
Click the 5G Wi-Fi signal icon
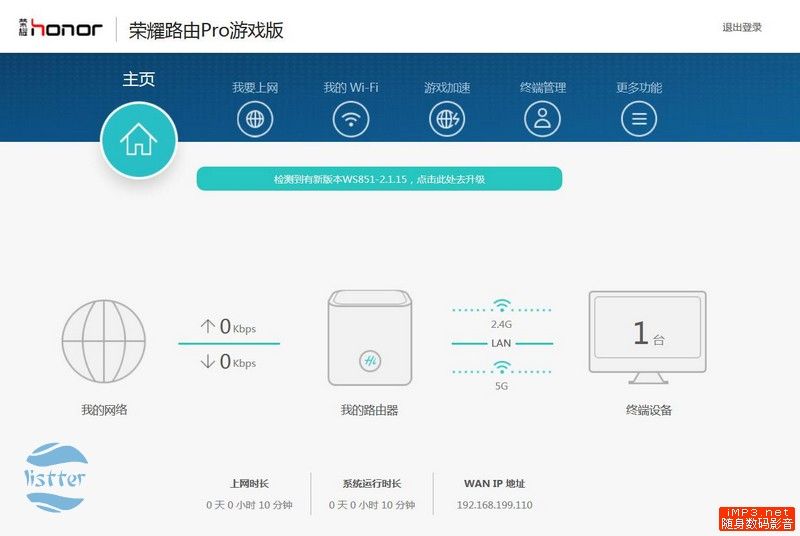pyautogui.click(x=502, y=367)
